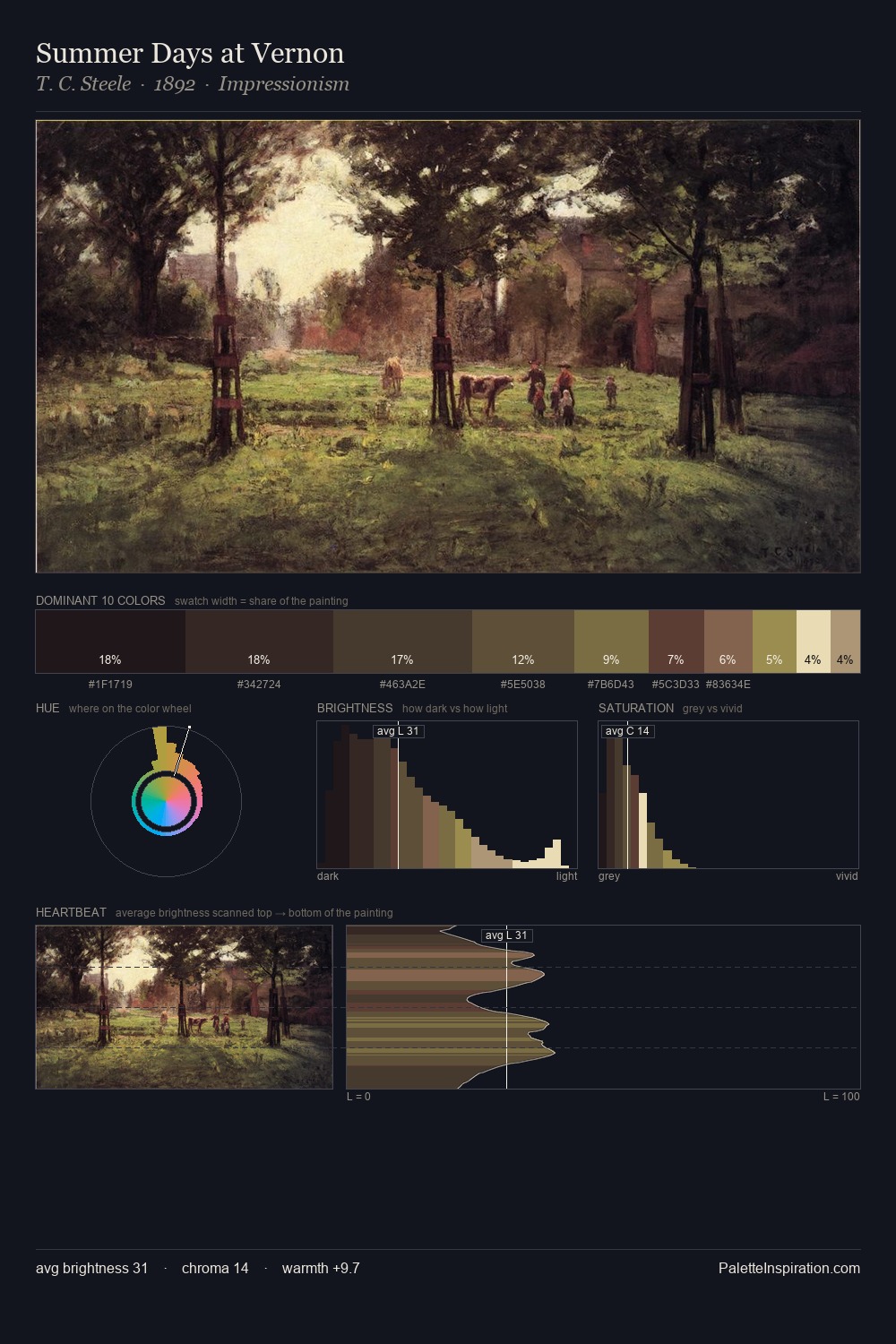
Task: Click the 'SATURATION' section heading
Action: tap(636, 708)
